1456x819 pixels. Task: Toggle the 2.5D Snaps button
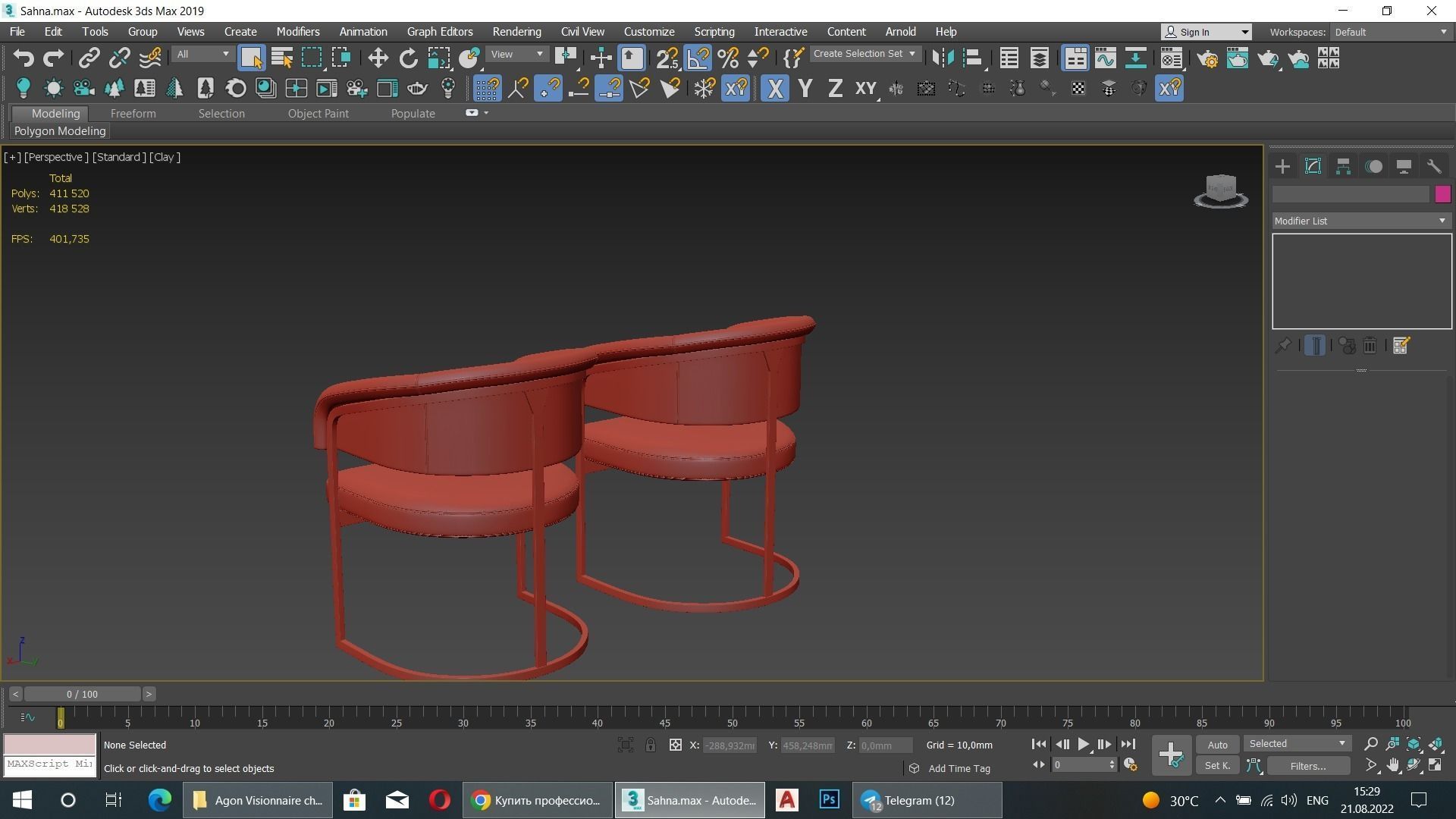click(667, 58)
